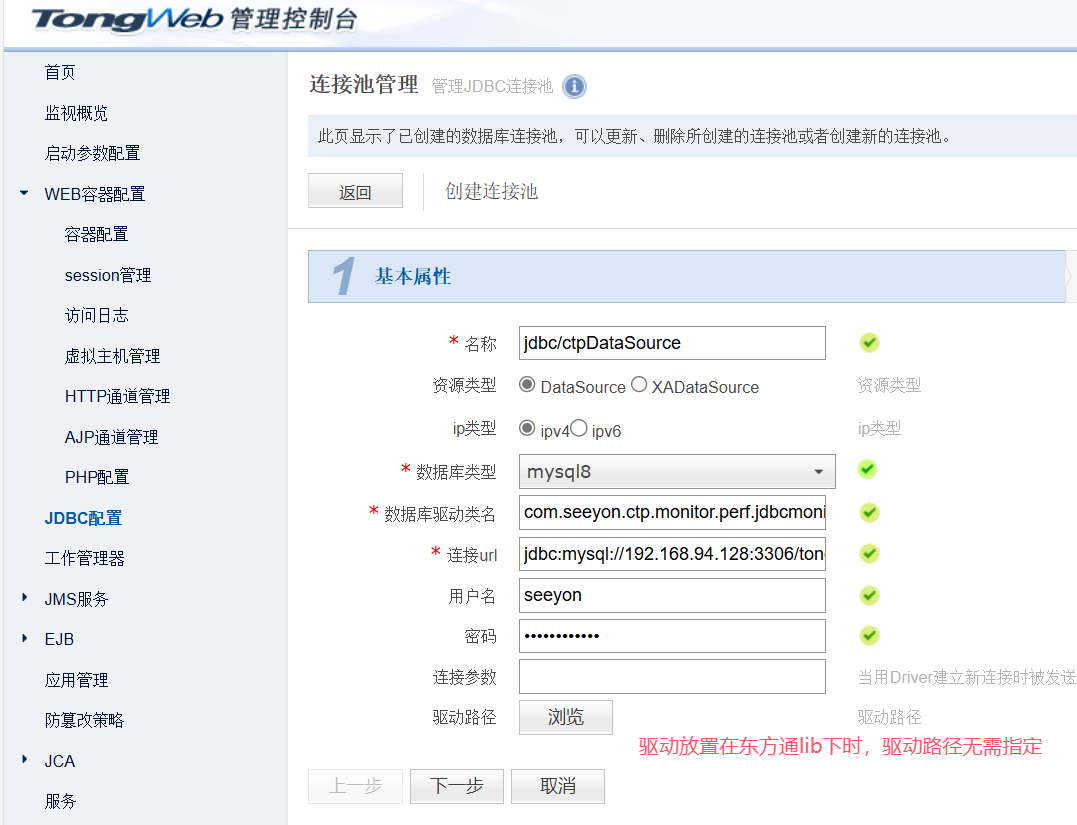The height and width of the screenshot is (825, 1077).
Task: Select the XADataSource resource type radio
Action: (639, 385)
